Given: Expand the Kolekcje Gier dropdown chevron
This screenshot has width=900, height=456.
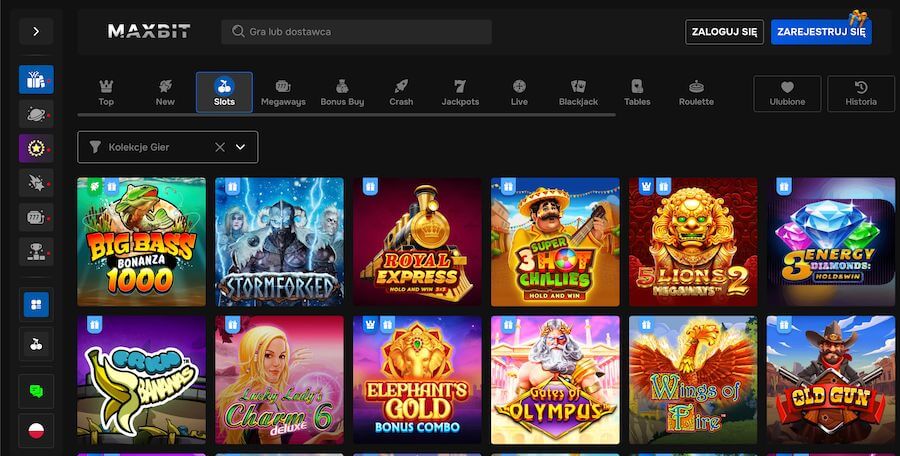Looking at the screenshot, I should [240, 147].
